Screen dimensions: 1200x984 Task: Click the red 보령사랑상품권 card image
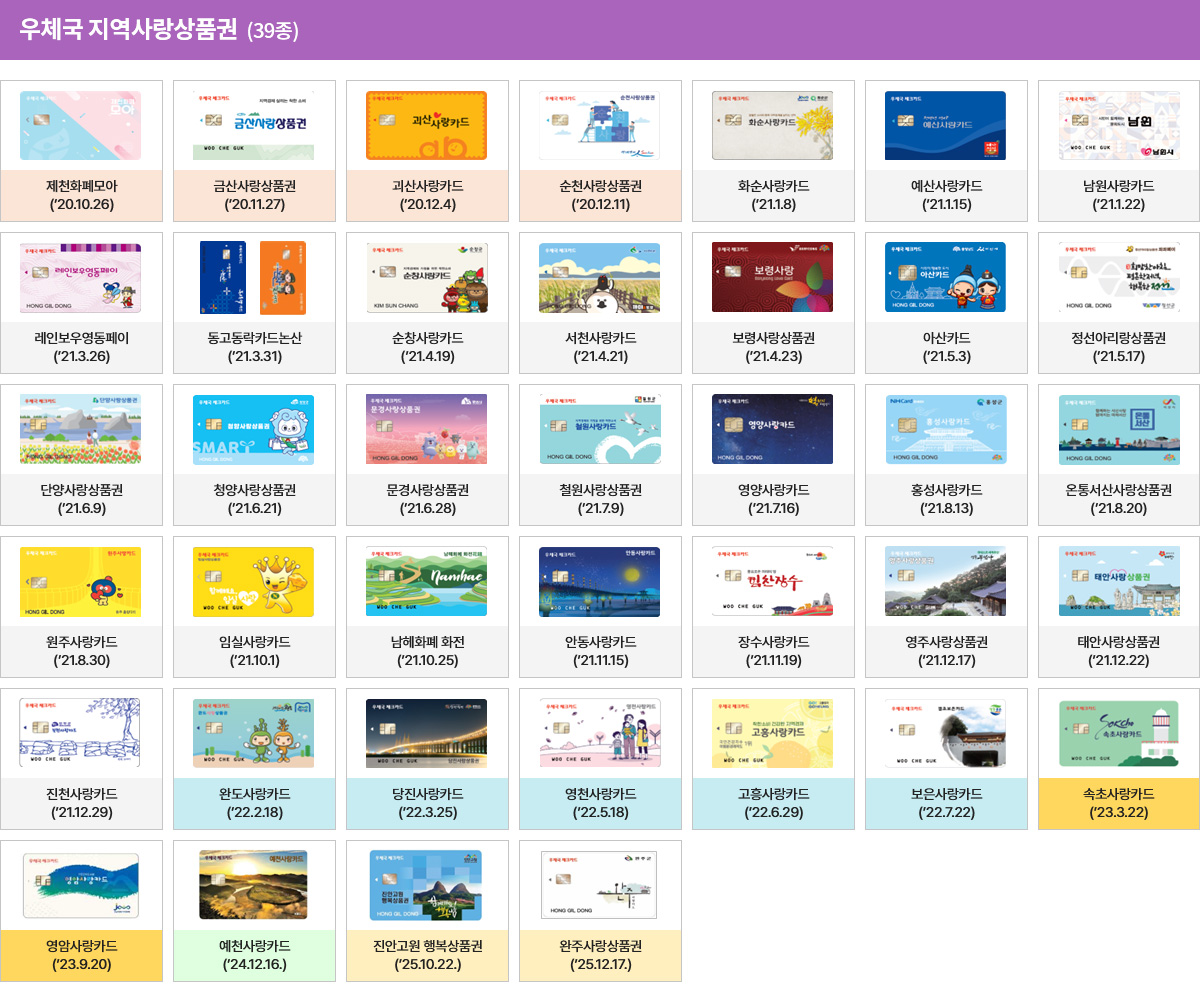click(x=773, y=278)
